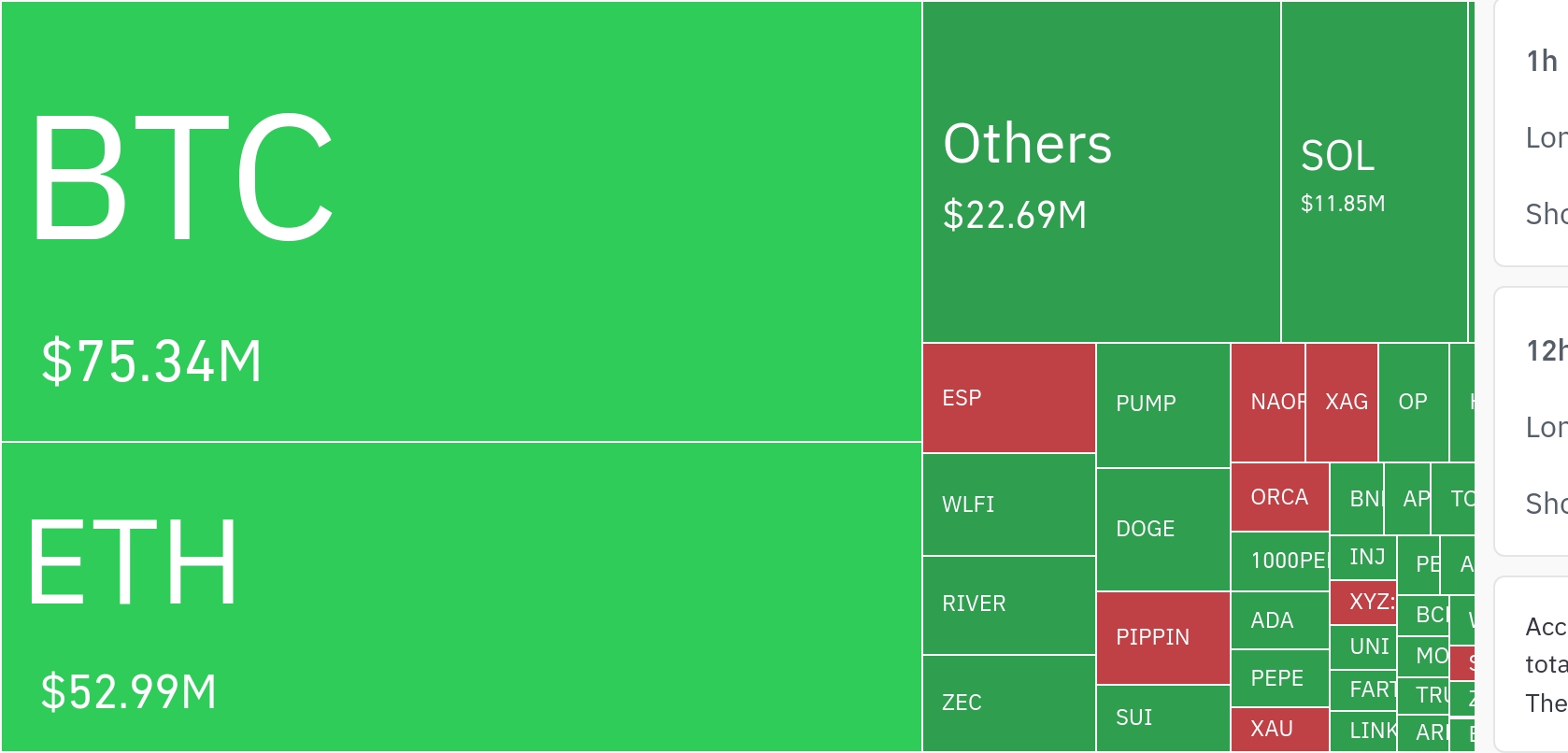Screen dimensions: 1568x753
Task: Open the WLFI heatmap block
Action: pos(1008,504)
